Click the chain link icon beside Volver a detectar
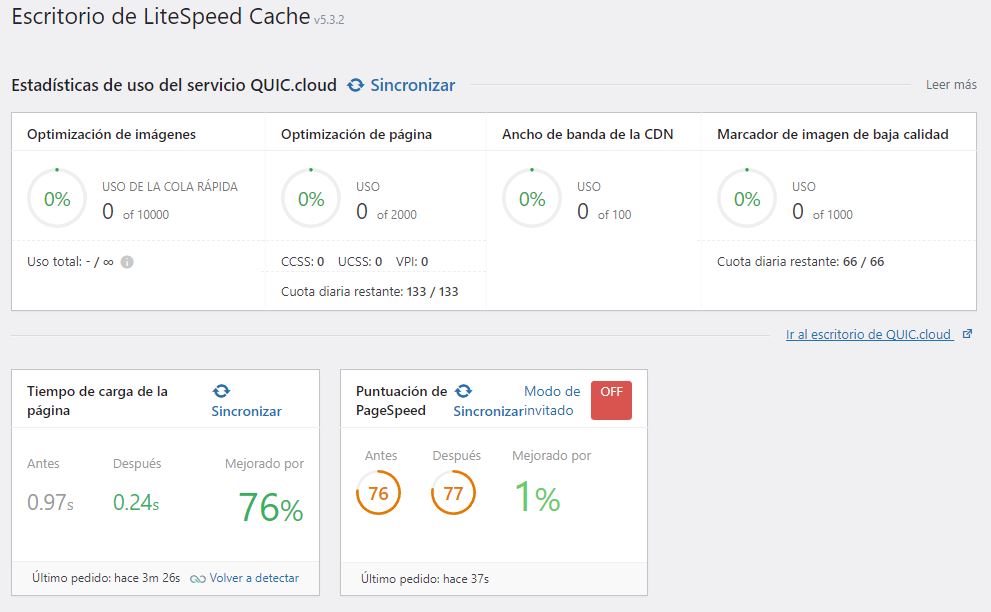The width and height of the screenshot is (991, 612). [x=198, y=578]
